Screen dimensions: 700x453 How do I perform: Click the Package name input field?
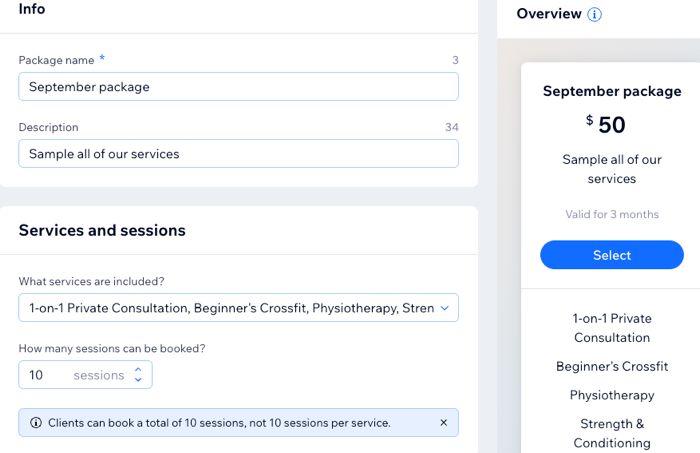point(238,87)
